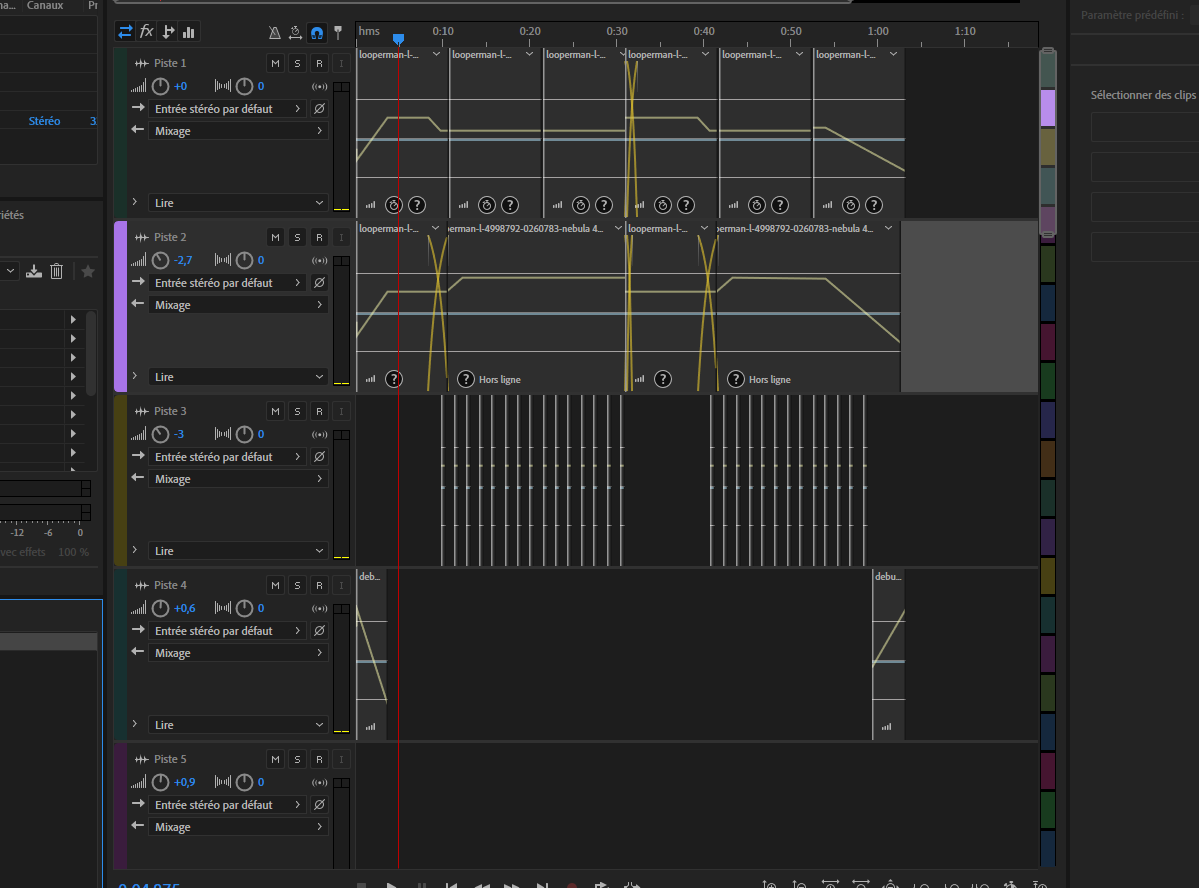1199x888 pixels.
Task: Toggle snapping magnet icon
Action: [317, 33]
